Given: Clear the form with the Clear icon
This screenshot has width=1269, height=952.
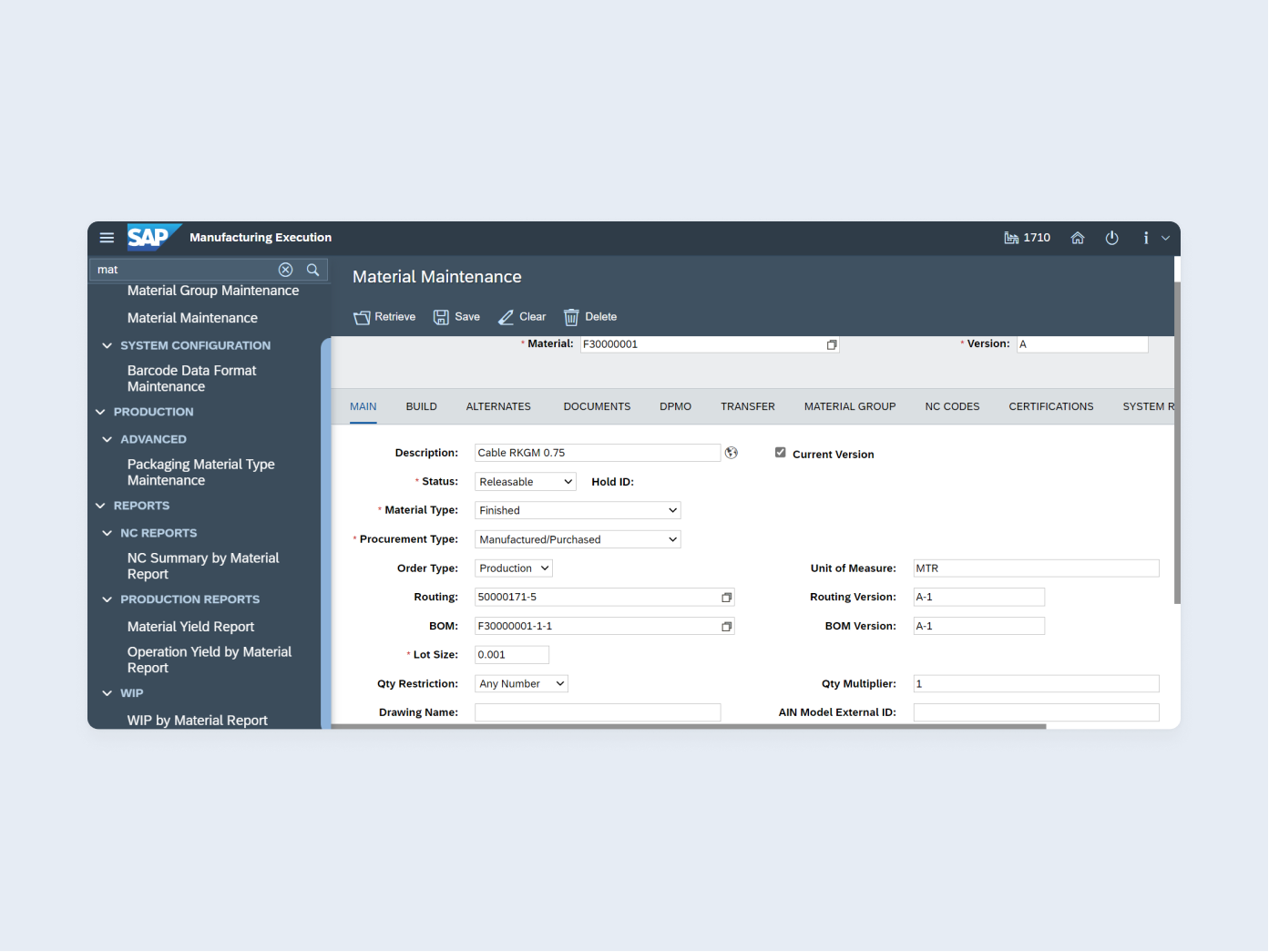Looking at the screenshot, I should 521,316.
